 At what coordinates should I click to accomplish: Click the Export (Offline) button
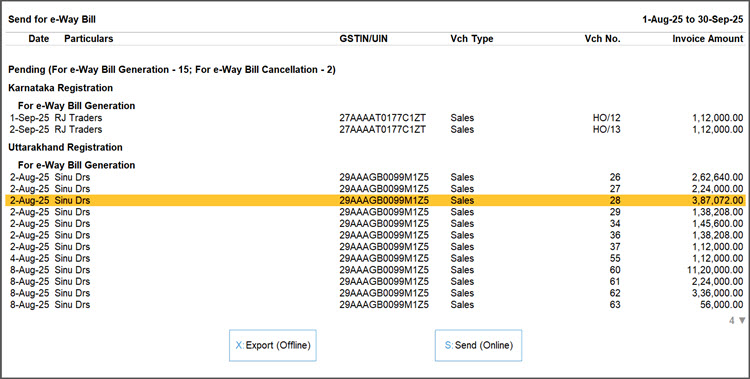point(273,345)
